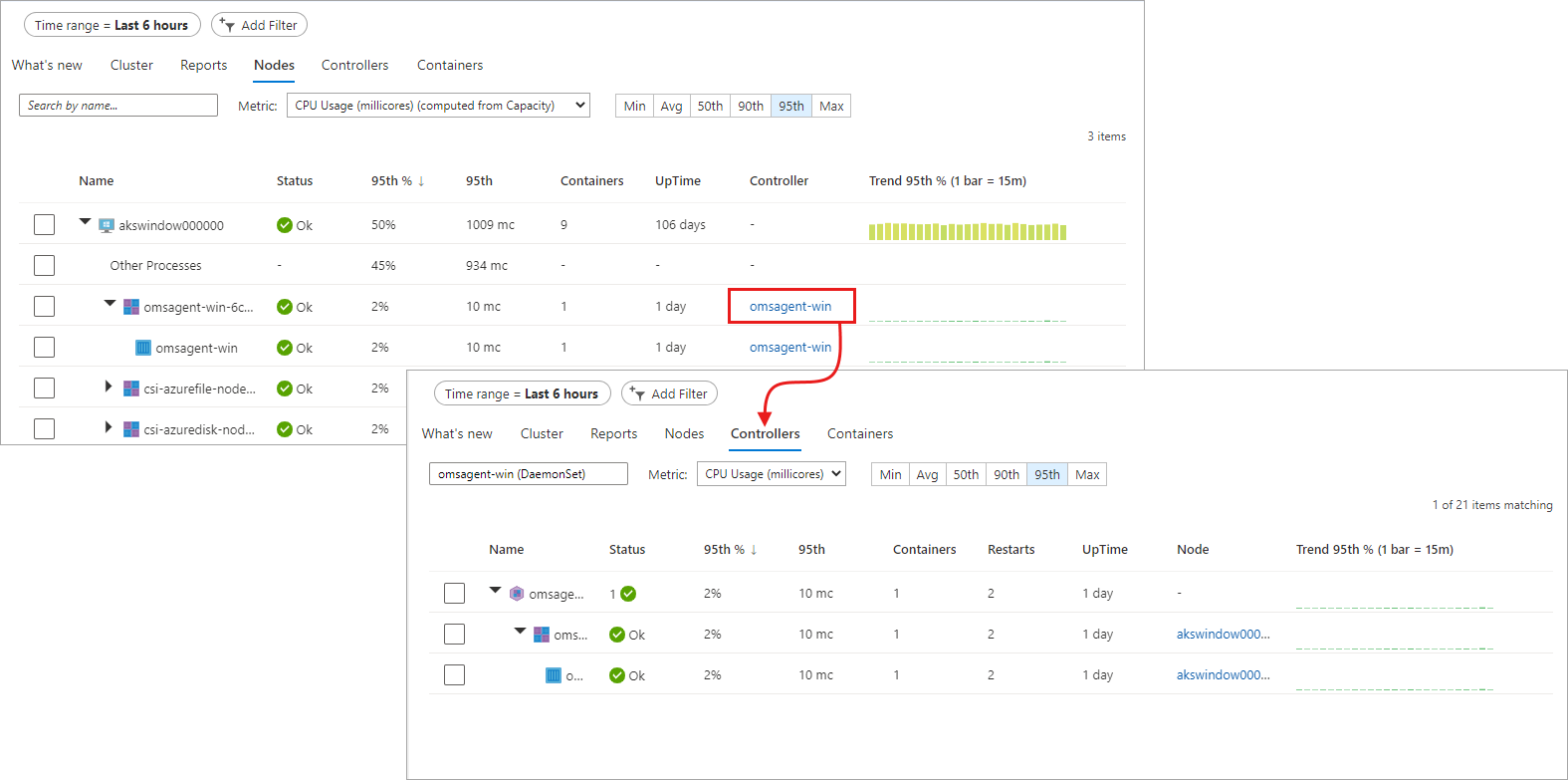
Task: Select the Containers tab in the Nodes panel
Action: point(450,66)
